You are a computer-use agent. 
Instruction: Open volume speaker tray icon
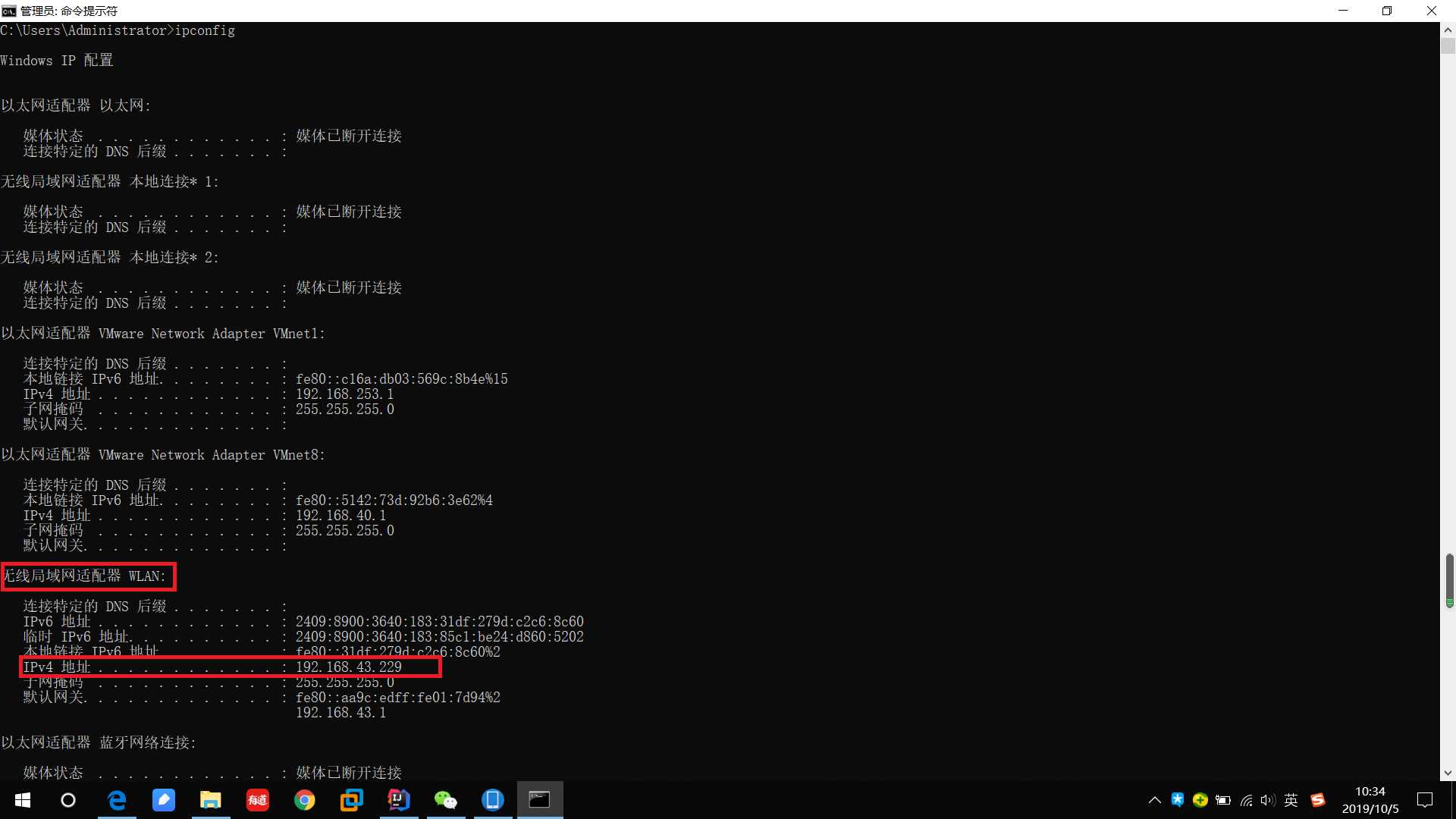[1268, 800]
